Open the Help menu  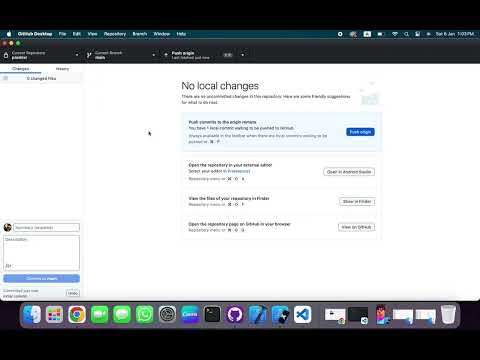(181, 34)
